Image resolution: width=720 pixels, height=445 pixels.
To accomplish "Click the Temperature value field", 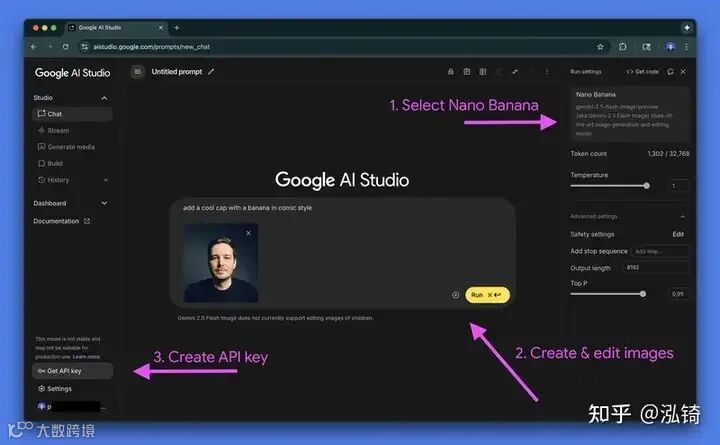I will [678, 186].
